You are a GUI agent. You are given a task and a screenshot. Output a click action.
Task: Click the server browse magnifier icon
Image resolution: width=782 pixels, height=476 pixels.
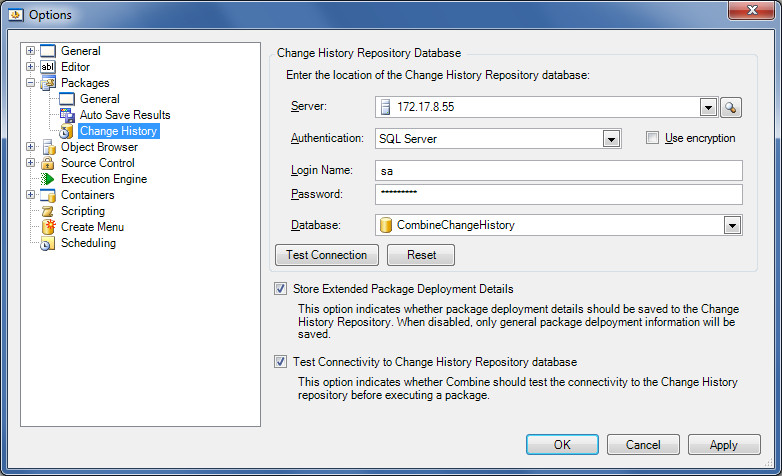pos(731,107)
